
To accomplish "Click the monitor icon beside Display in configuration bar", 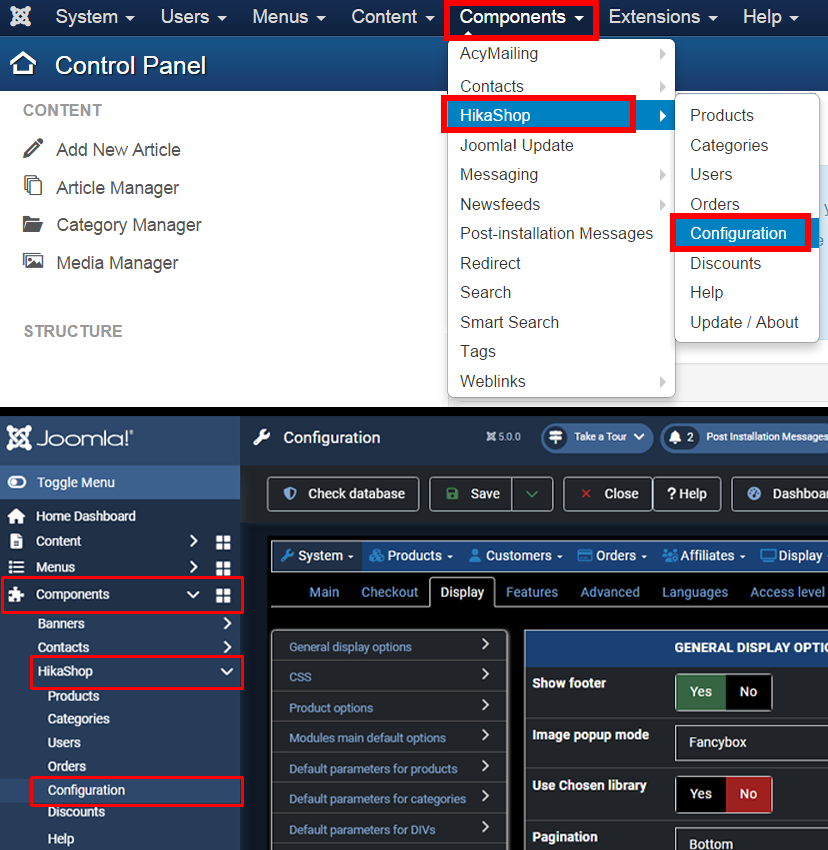I will point(768,556).
